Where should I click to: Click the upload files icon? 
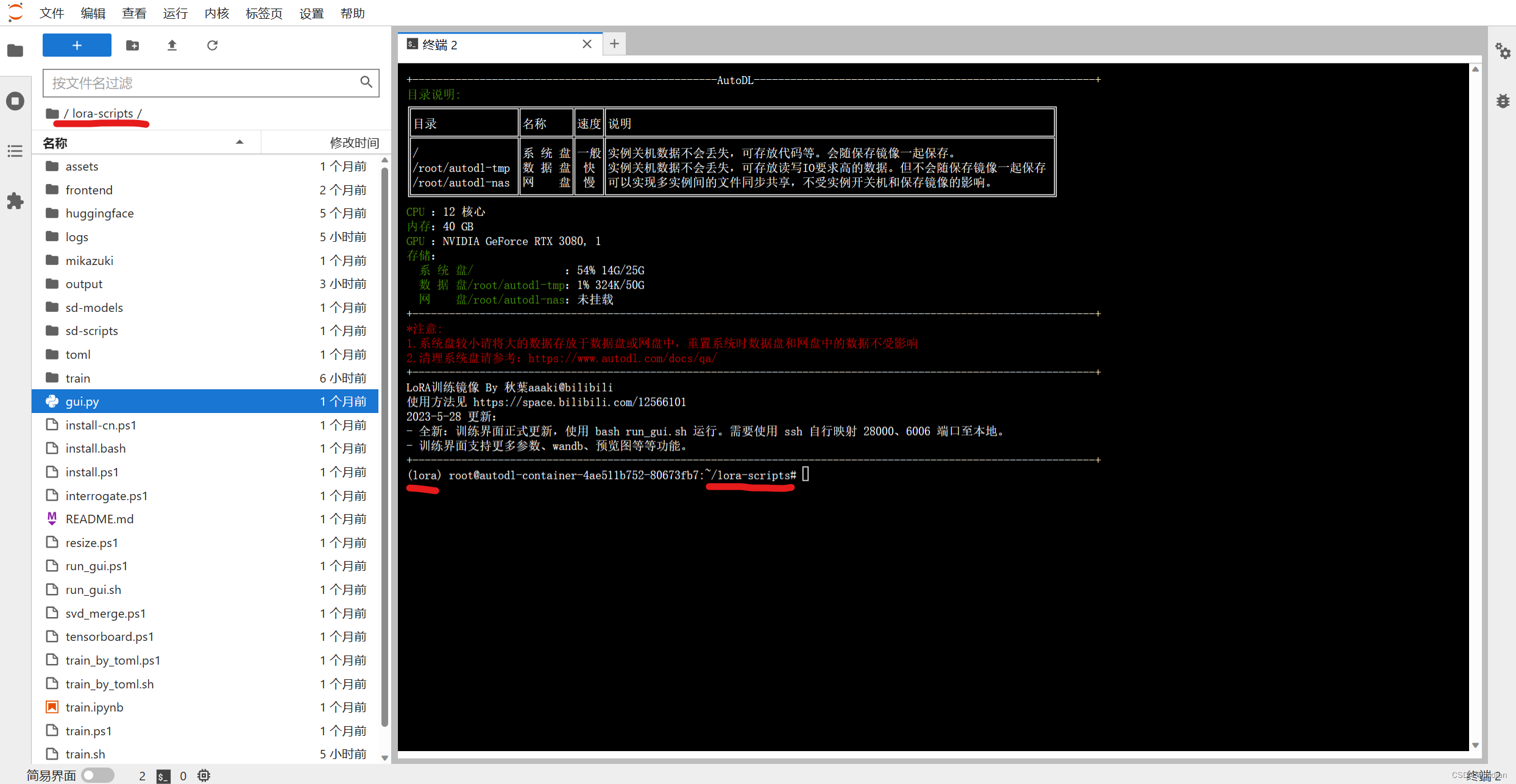pyautogui.click(x=172, y=45)
